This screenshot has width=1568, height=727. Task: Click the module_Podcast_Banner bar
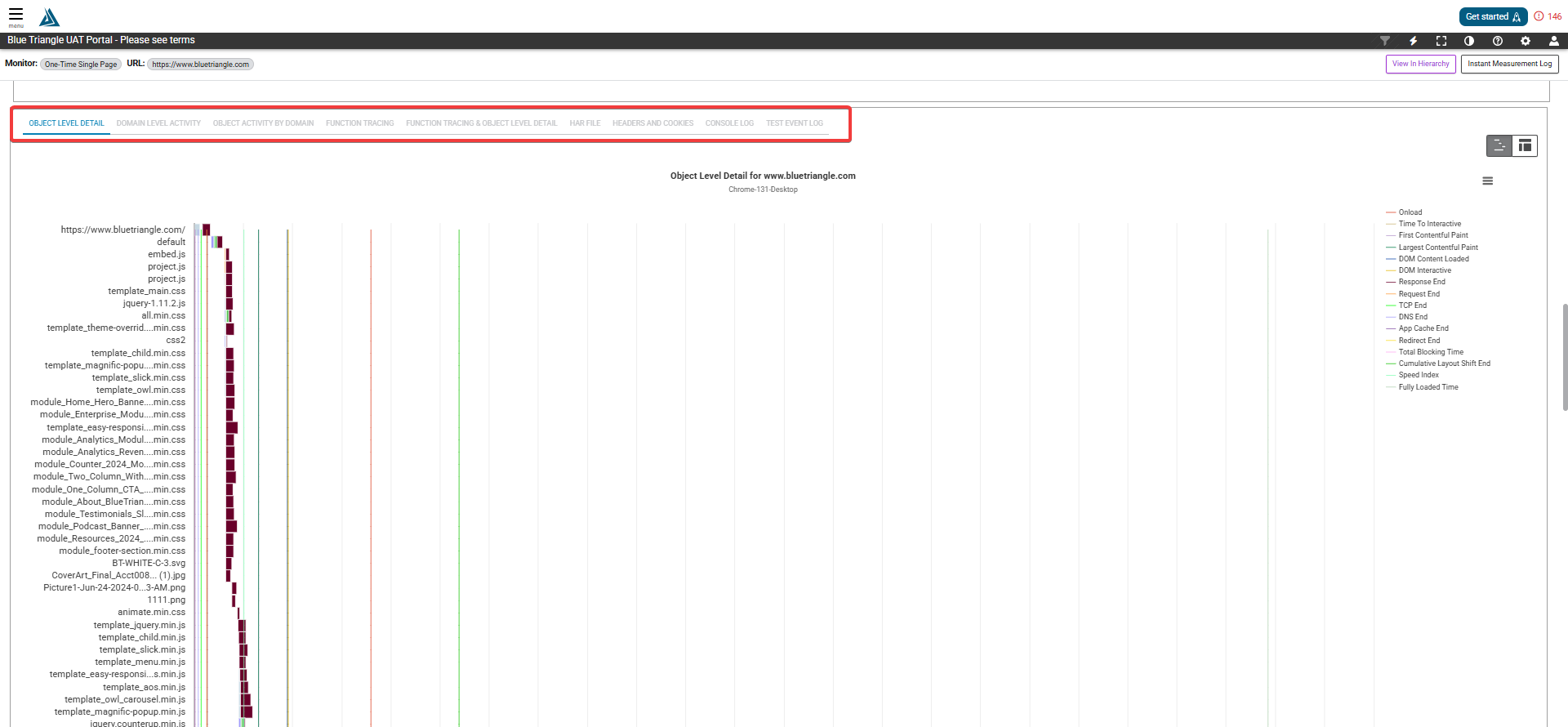[231, 526]
